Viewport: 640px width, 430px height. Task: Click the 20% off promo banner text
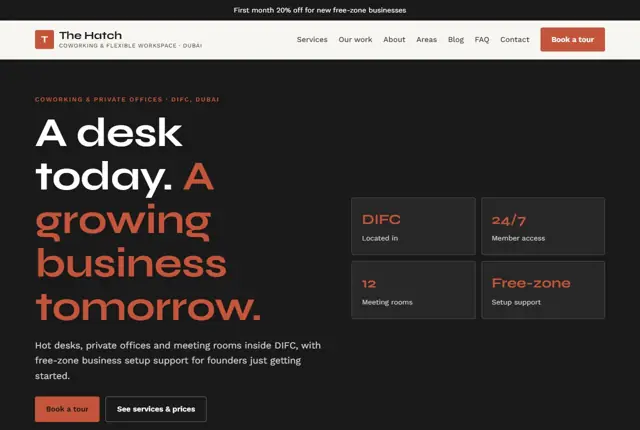[x=320, y=10]
